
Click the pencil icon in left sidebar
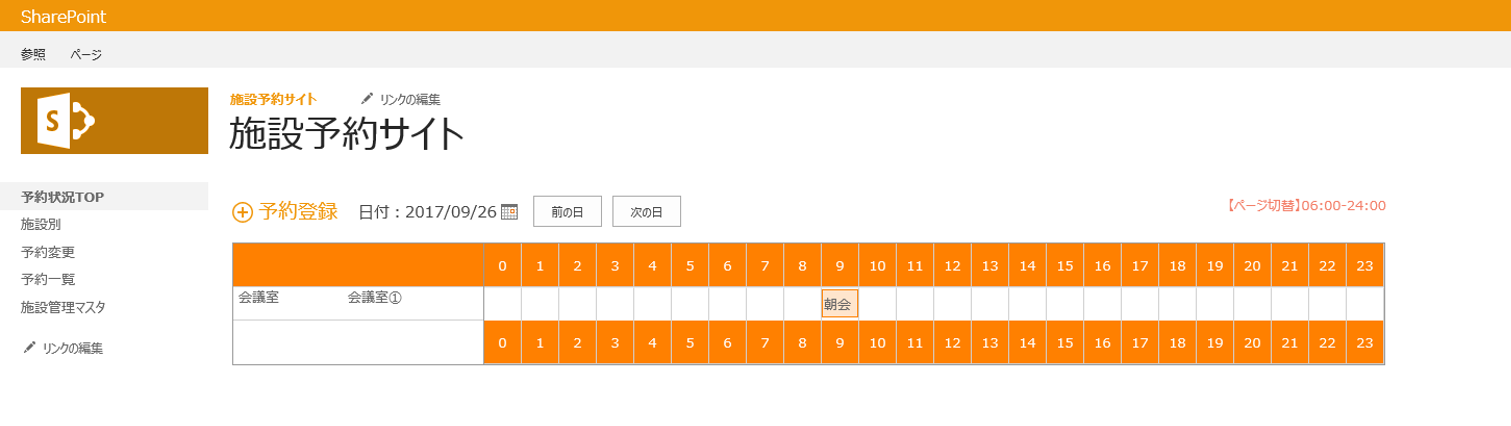[x=30, y=348]
